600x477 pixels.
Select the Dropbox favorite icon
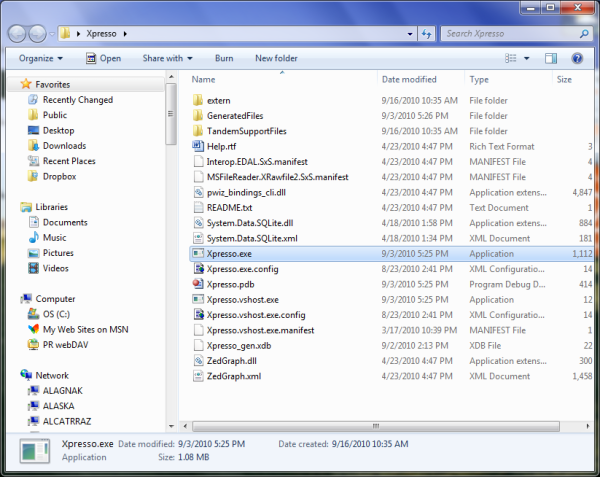click(32, 176)
